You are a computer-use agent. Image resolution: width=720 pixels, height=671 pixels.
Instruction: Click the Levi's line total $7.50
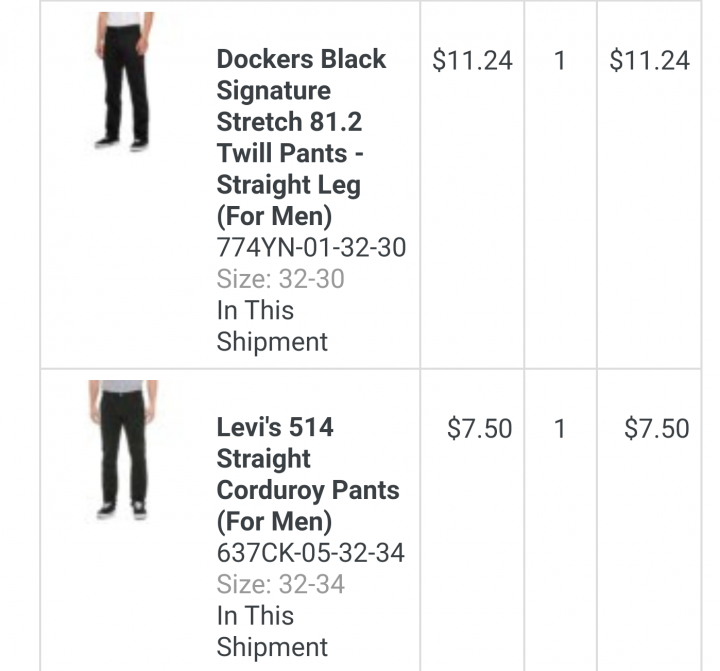(x=657, y=428)
